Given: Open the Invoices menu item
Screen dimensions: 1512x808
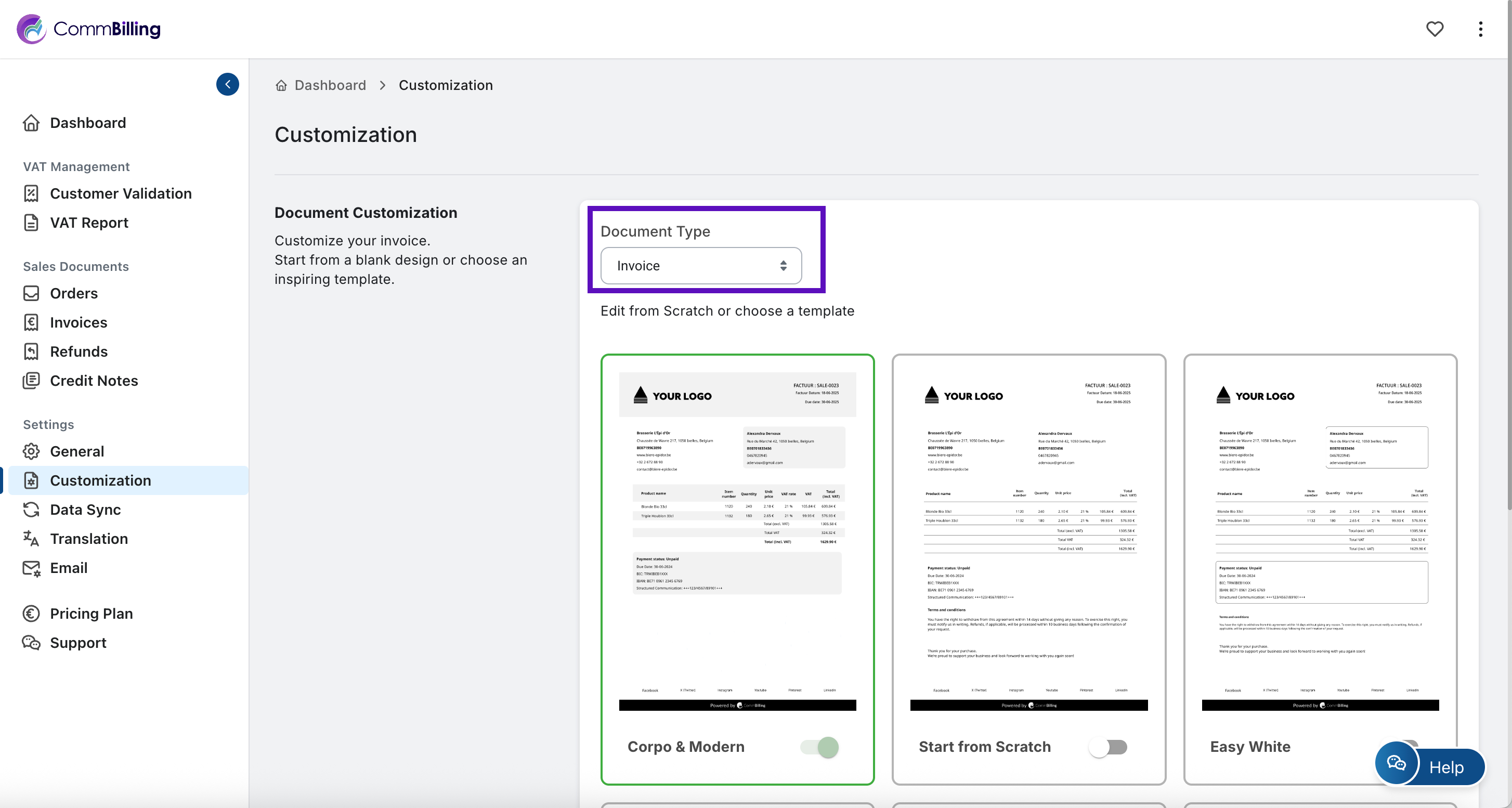Looking at the screenshot, I should click(79, 322).
